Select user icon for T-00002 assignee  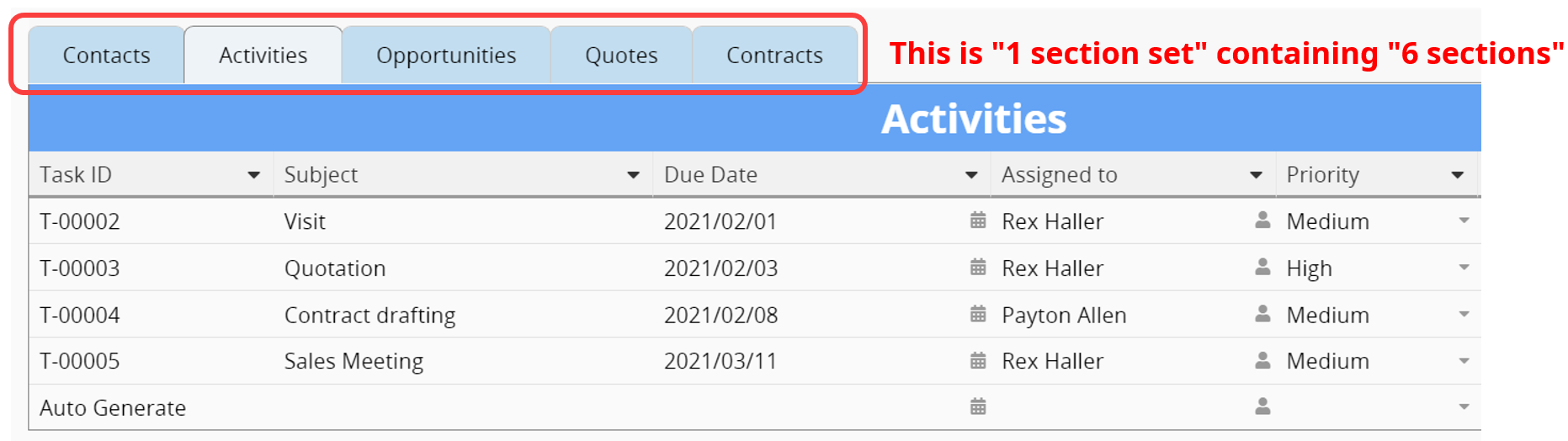[1262, 220]
